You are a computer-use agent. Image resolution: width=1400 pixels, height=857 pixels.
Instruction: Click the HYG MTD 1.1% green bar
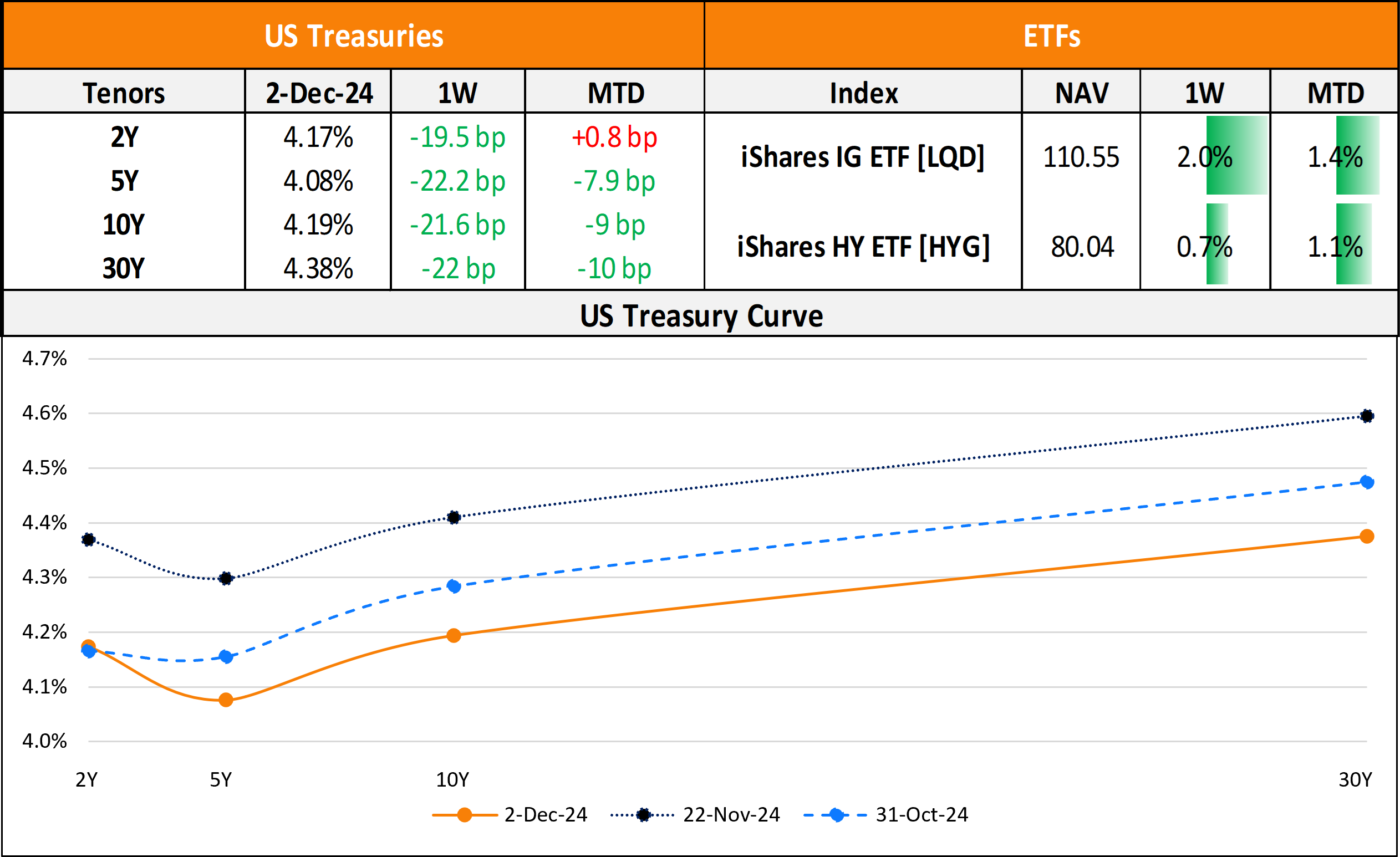[x=1353, y=244]
